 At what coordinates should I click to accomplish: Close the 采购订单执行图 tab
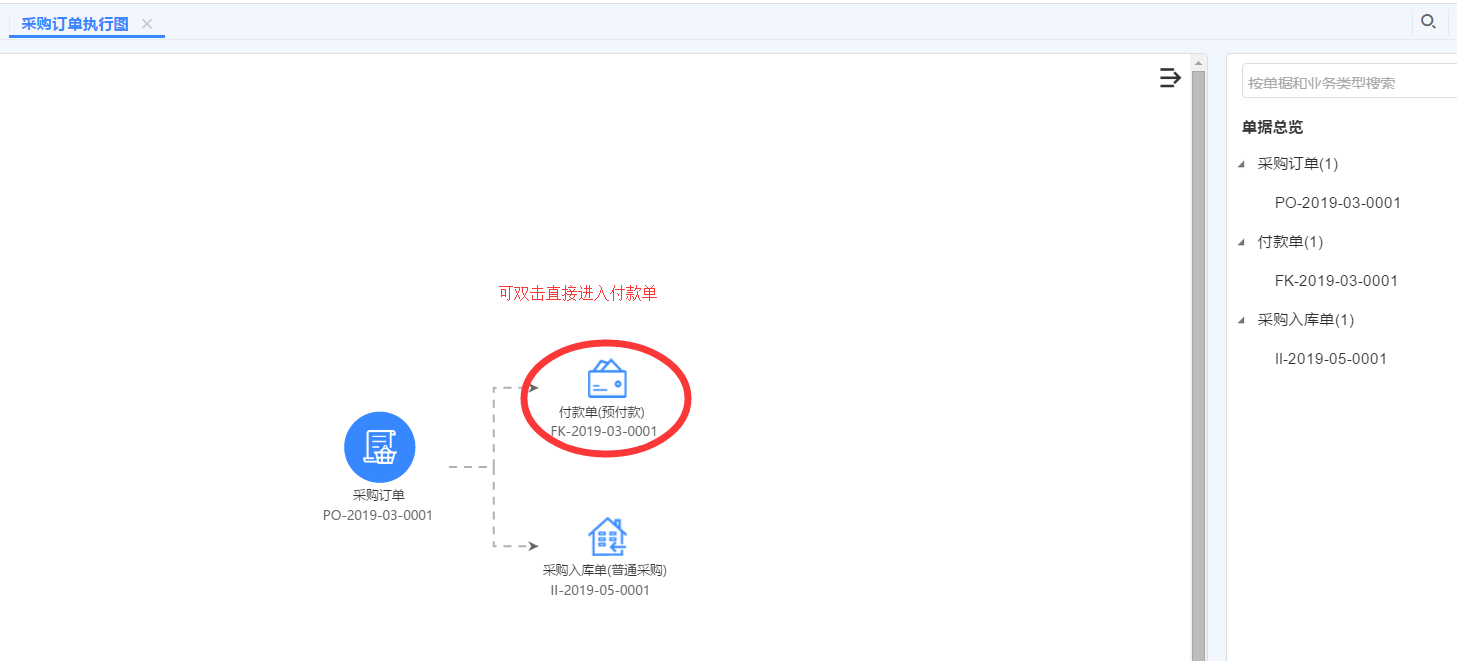pos(147,23)
